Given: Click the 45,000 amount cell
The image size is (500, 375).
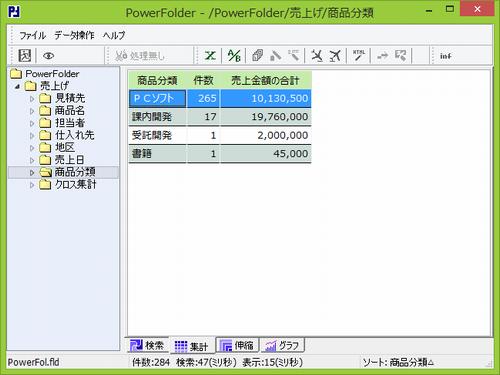Looking at the screenshot, I should click(266, 154).
